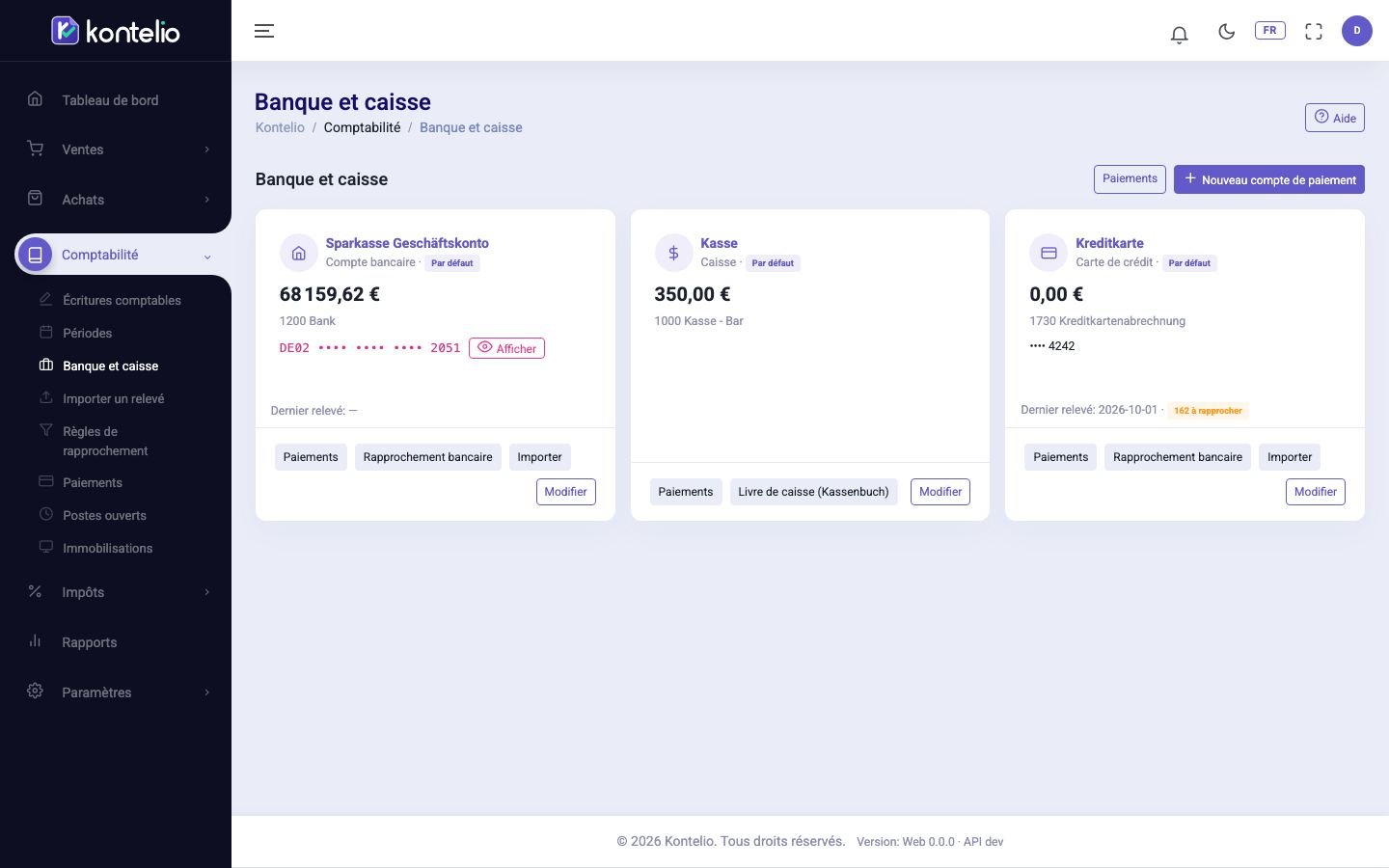Screen dimensions: 1389x868
Task: Select Importer un relevé menu item
Action: tap(113, 398)
